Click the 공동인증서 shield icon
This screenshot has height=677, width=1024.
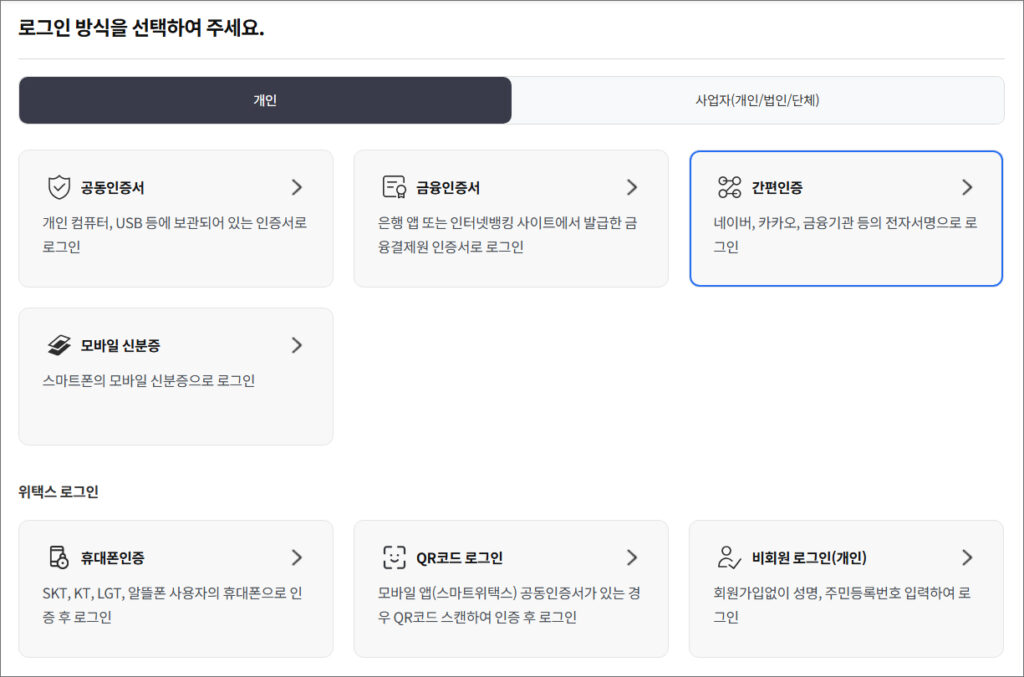(59, 188)
